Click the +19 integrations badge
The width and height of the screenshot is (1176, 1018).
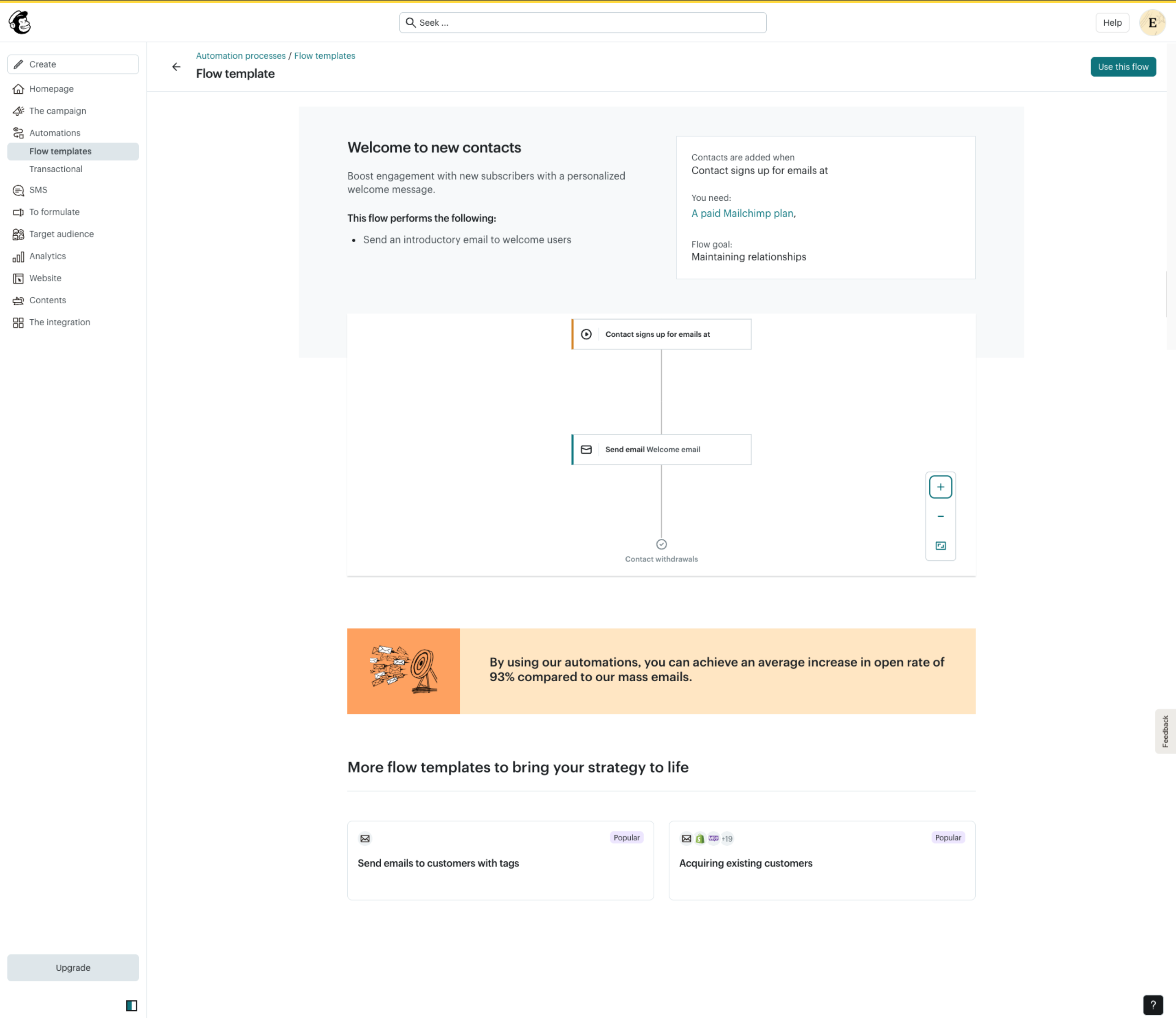tap(727, 838)
